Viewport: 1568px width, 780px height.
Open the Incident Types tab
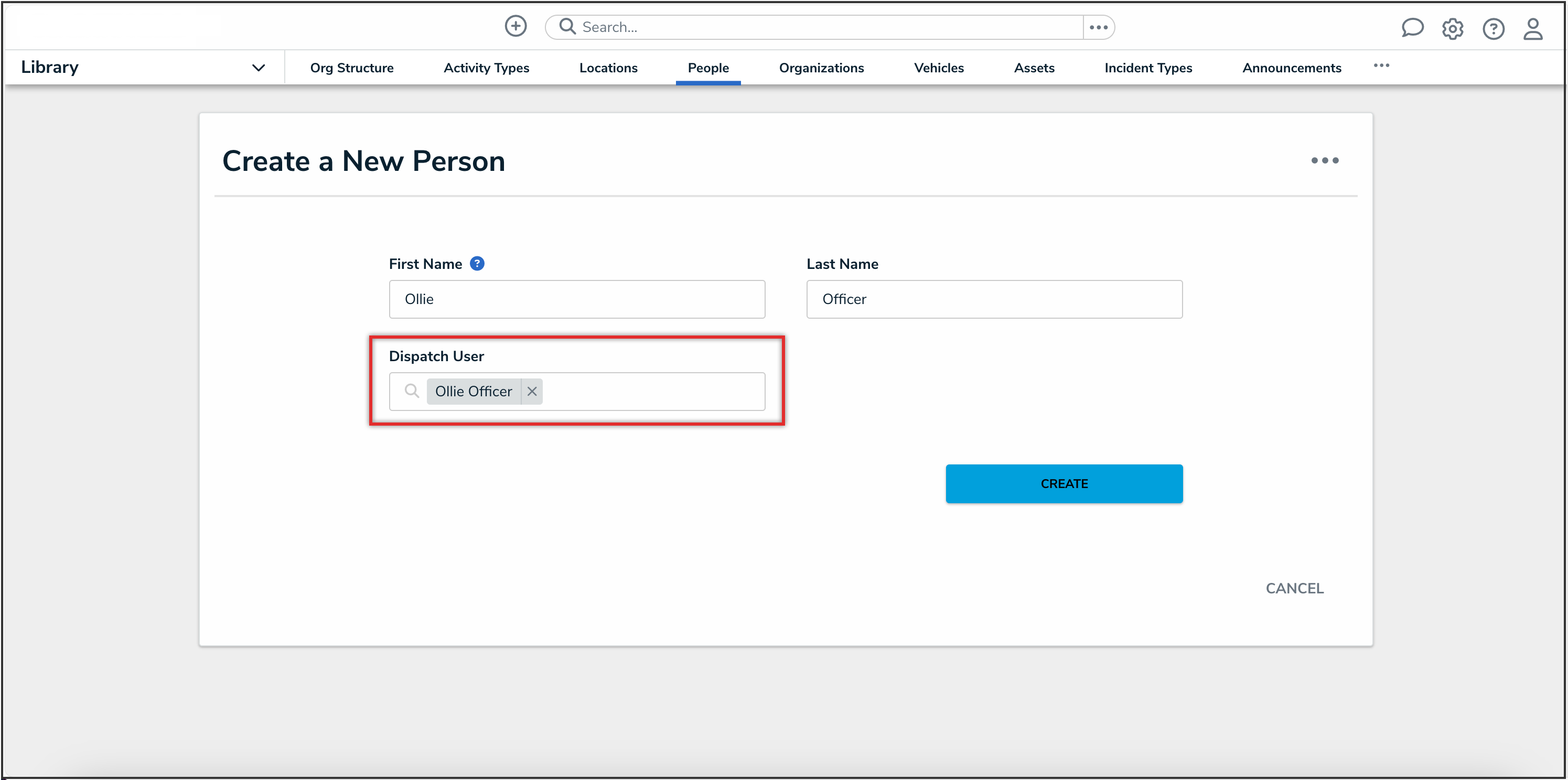click(x=1148, y=68)
